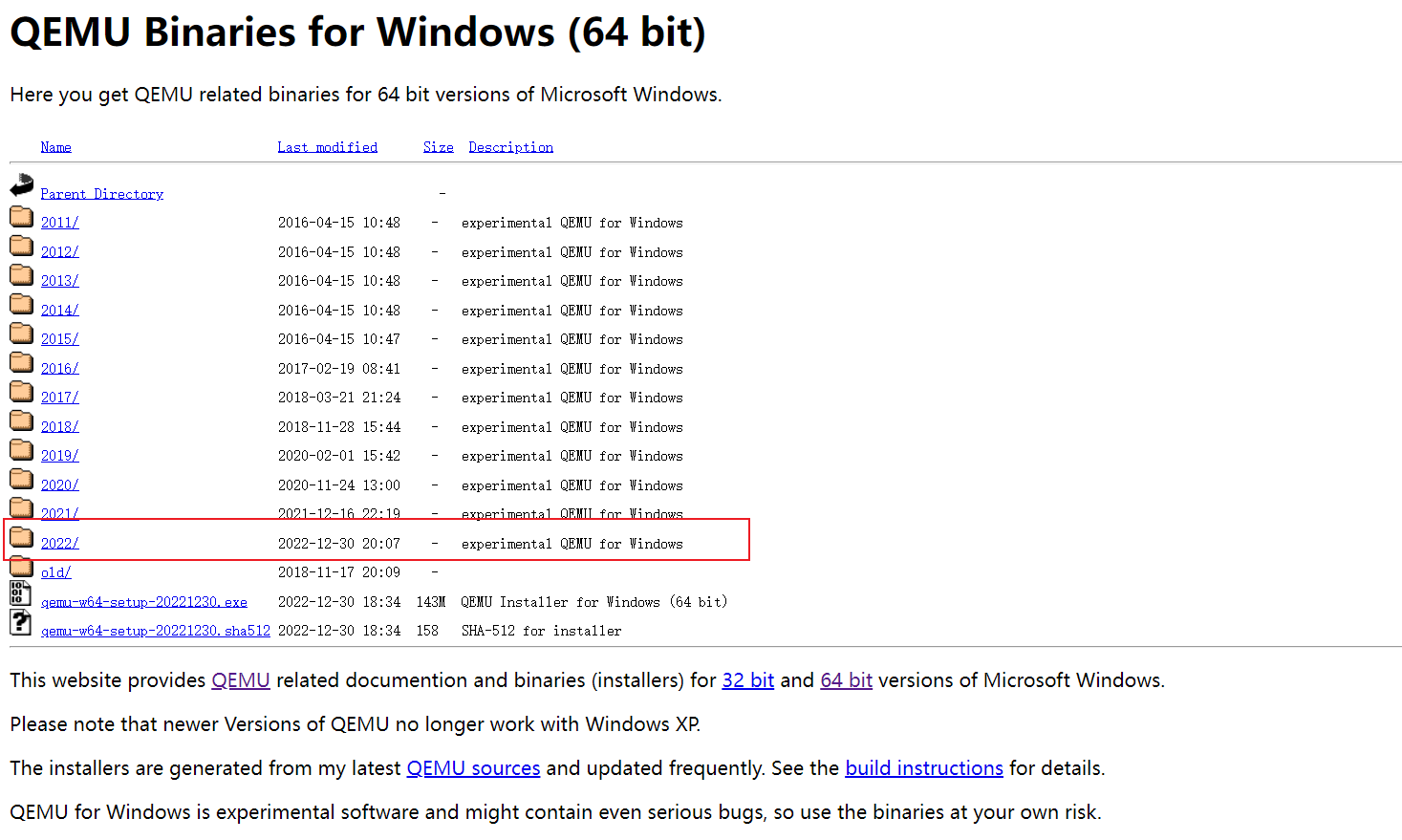Image resolution: width=1402 pixels, height=840 pixels.
Task: Click the folder icon next to 2022/
Action: (22, 537)
